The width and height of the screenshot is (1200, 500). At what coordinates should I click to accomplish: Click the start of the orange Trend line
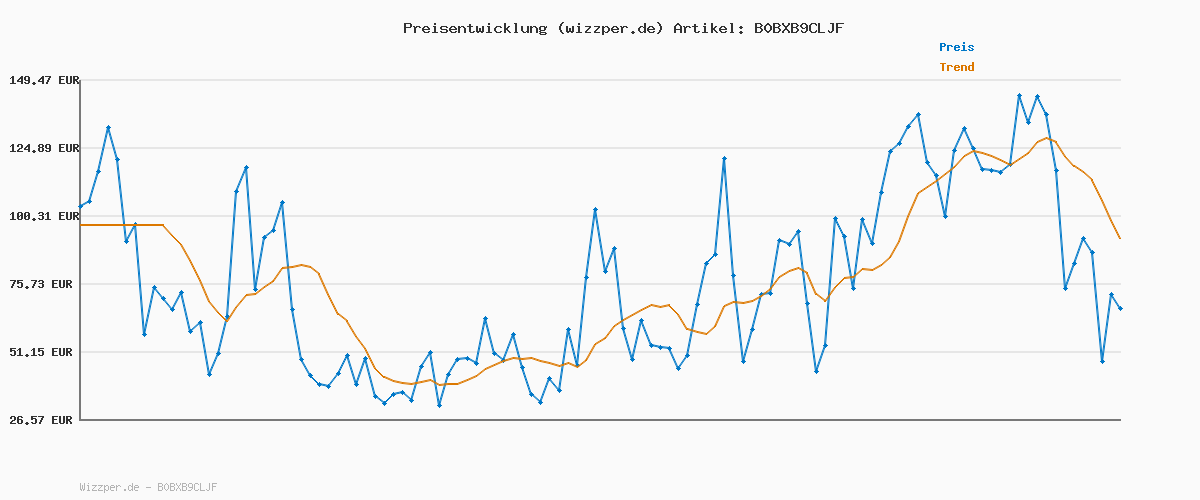(x=81, y=225)
